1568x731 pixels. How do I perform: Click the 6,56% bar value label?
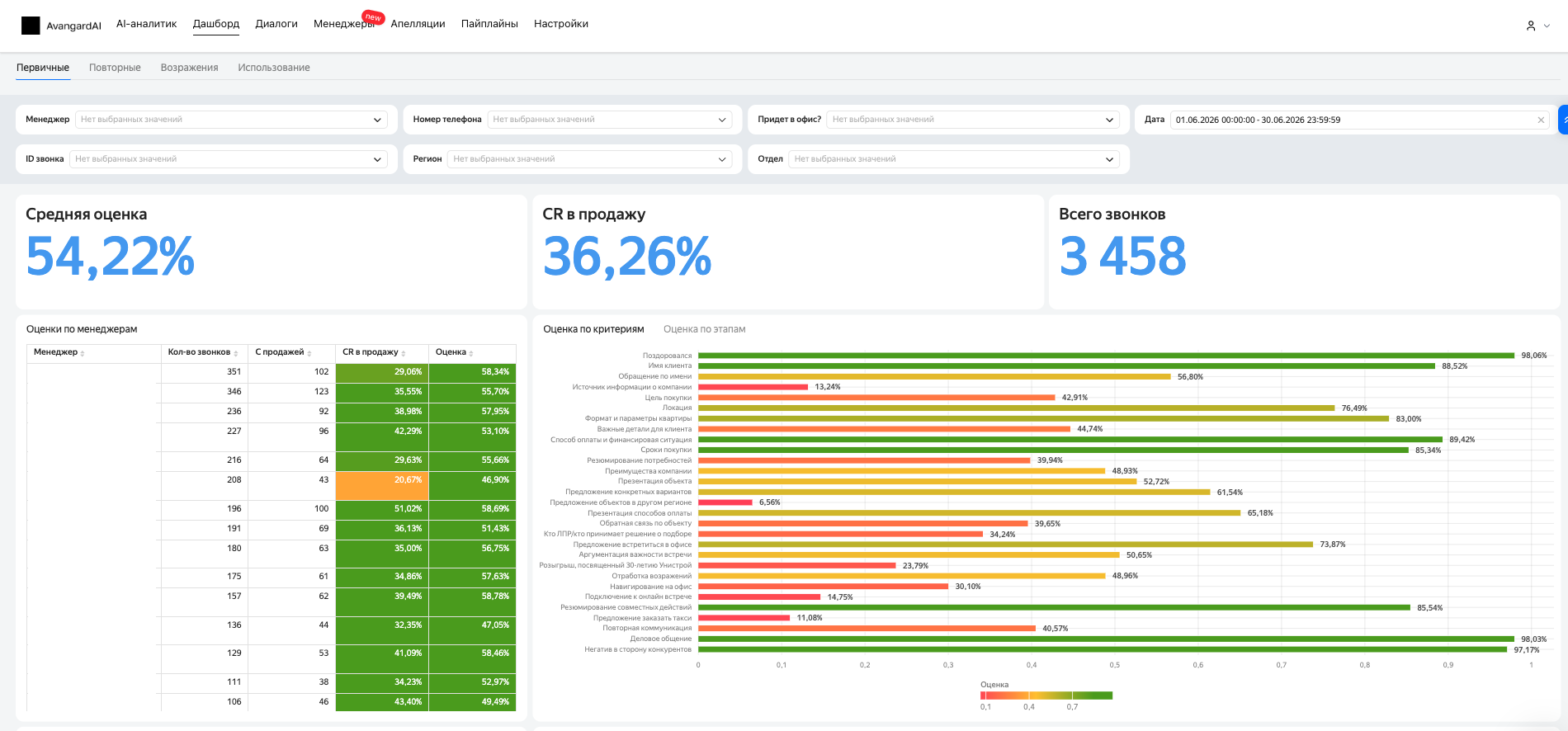770,502
